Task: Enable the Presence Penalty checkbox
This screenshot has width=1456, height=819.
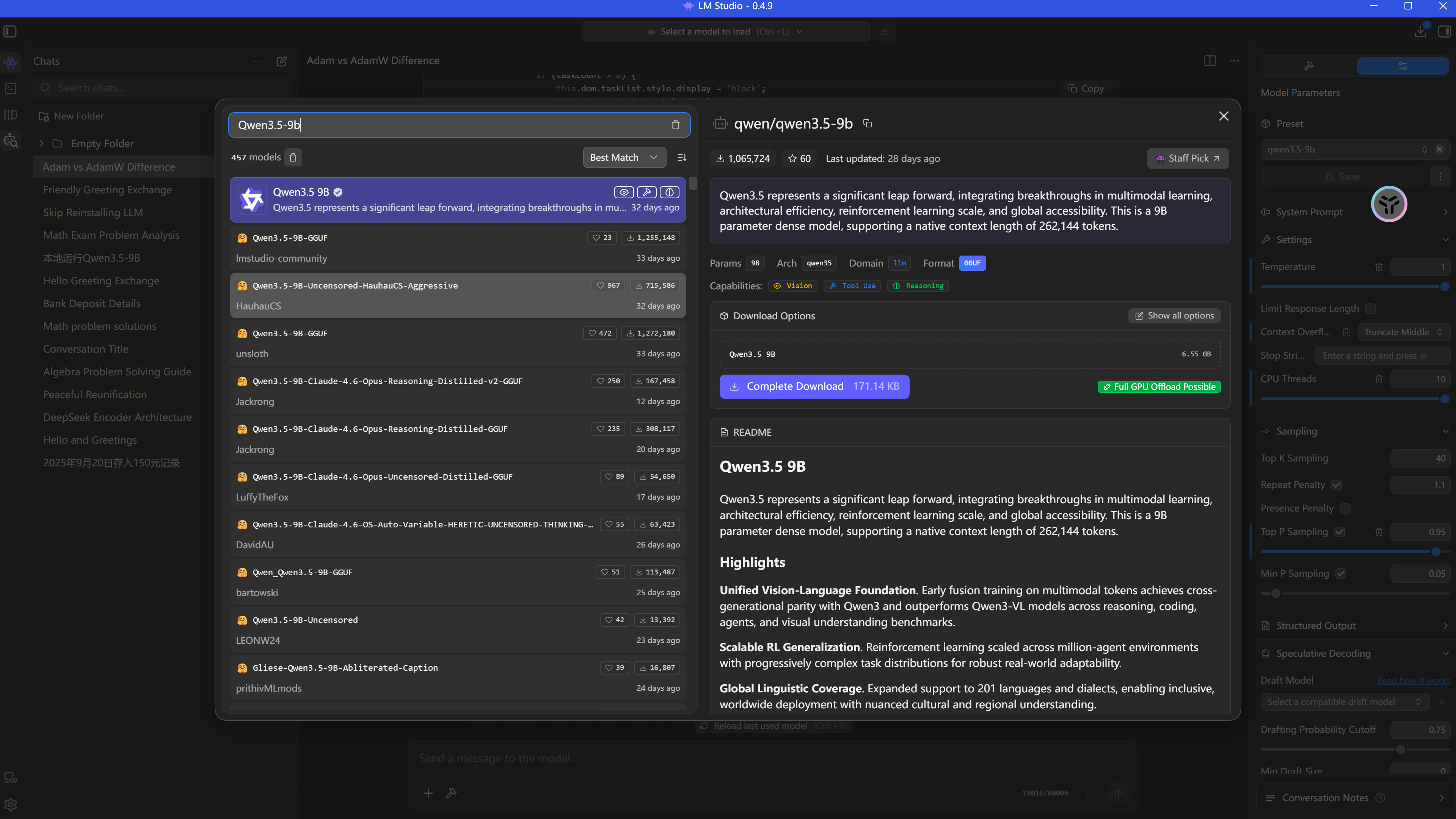Action: tap(1345, 509)
